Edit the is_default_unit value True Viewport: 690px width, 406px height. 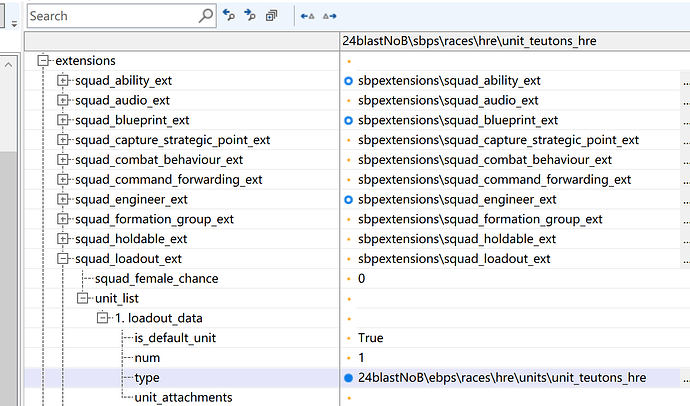click(x=371, y=338)
